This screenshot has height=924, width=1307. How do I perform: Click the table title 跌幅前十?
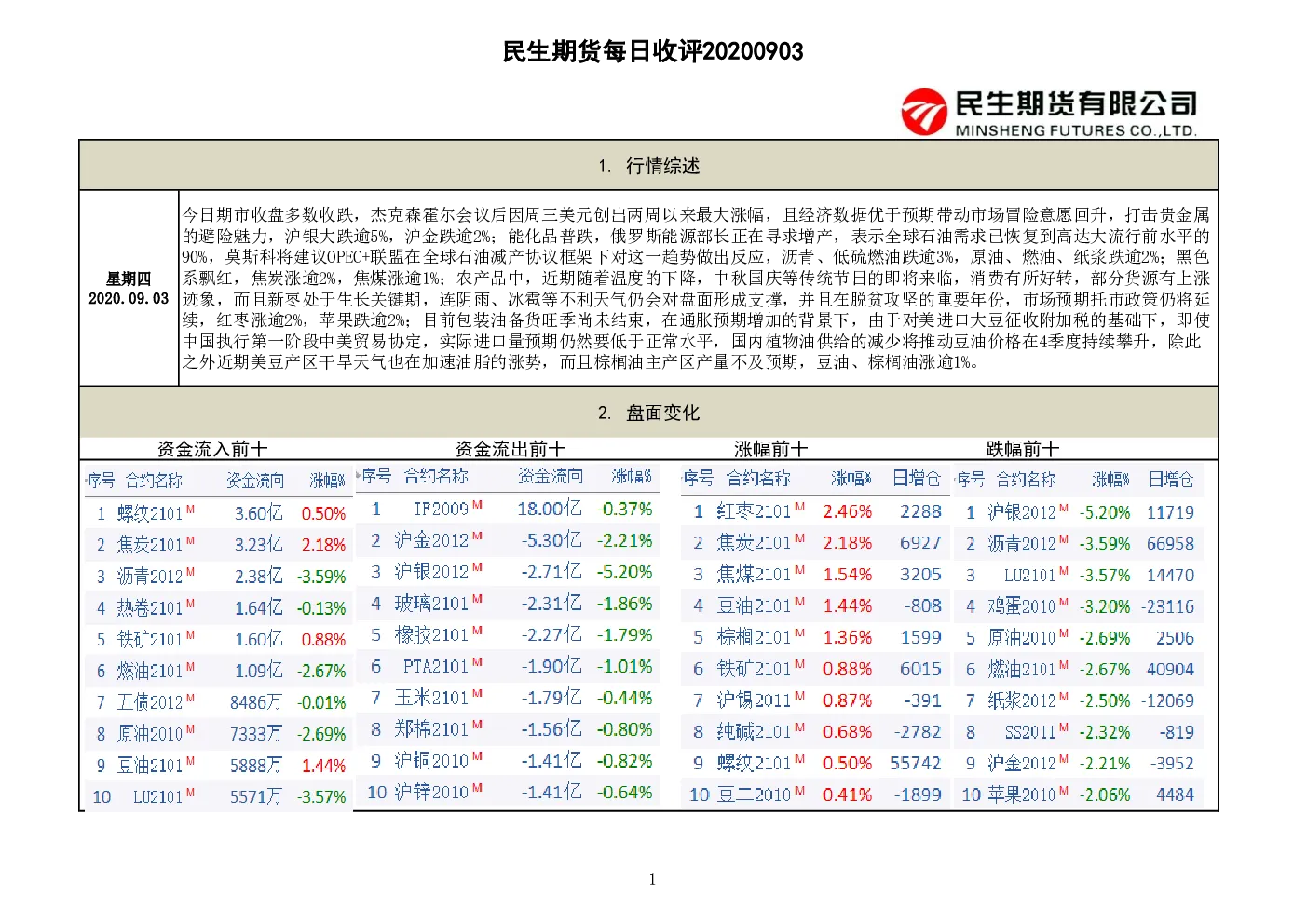(x=1023, y=449)
